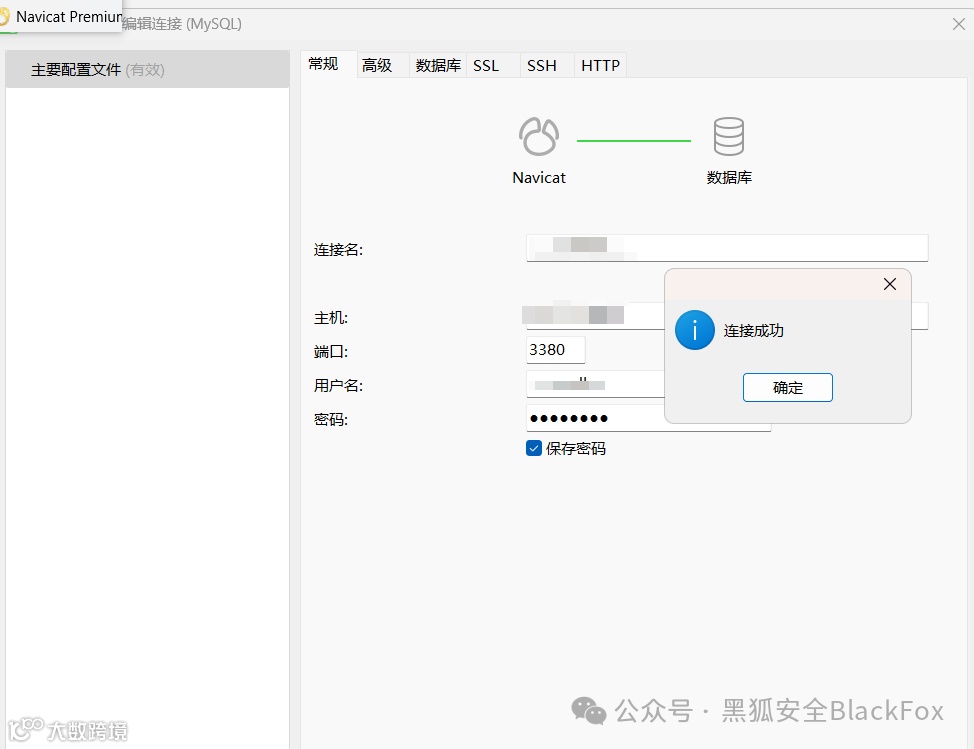Close the connection success dialog with X
This screenshot has width=974, height=749.
tap(890, 284)
